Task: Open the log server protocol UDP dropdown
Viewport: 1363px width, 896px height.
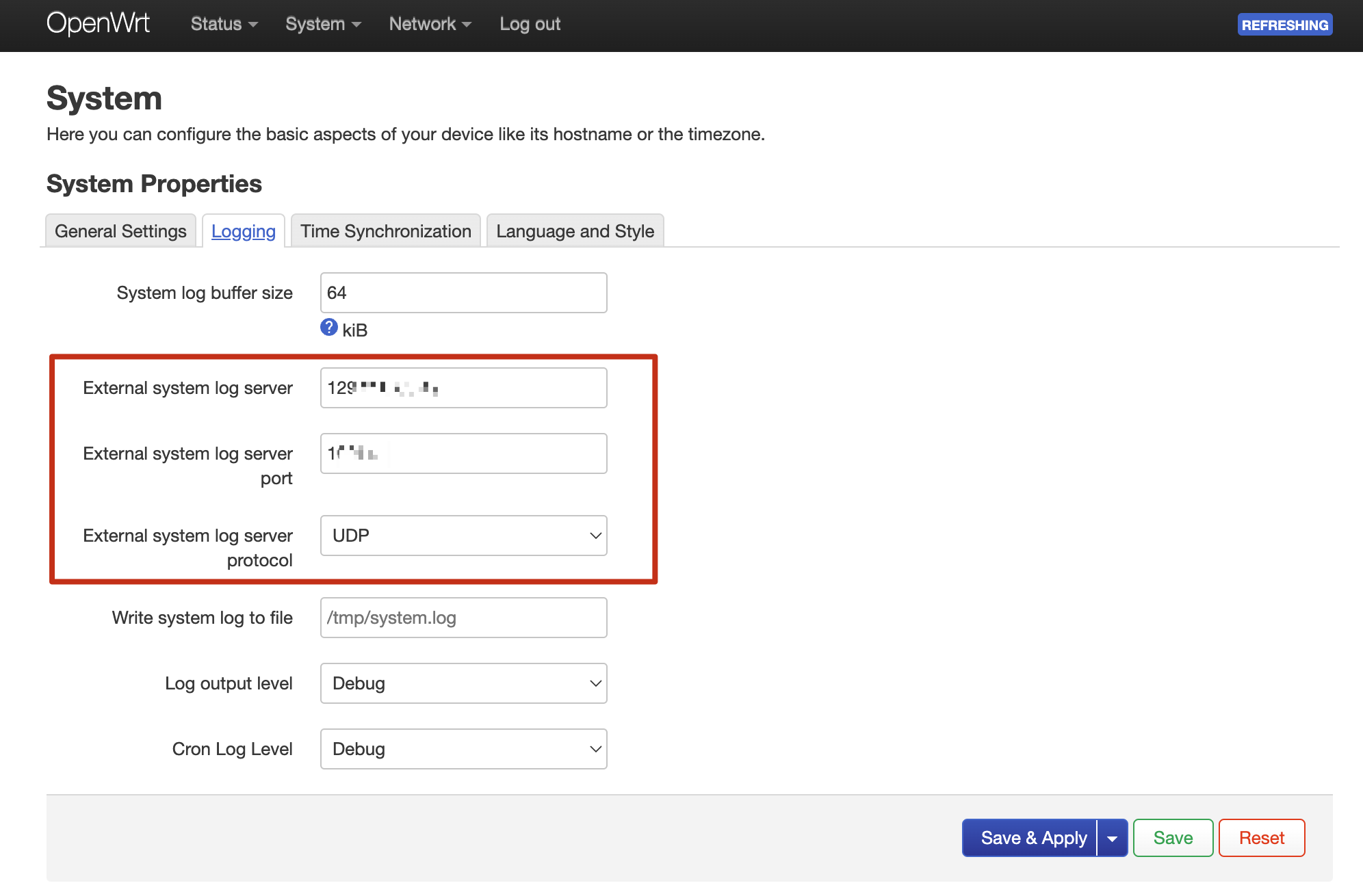Action: click(x=463, y=536)
